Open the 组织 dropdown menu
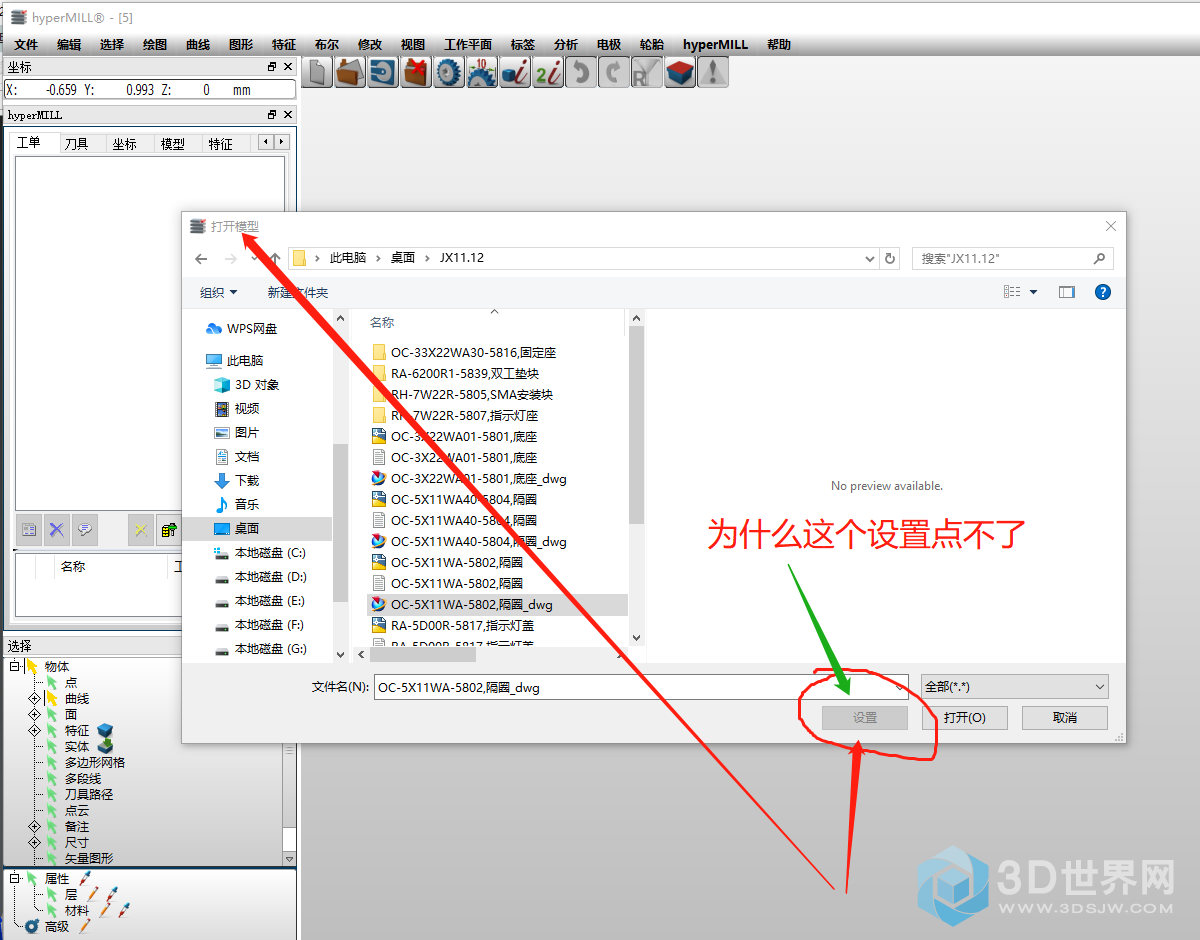This screenshot has height=940, width=1200. (x=218, y=292)
